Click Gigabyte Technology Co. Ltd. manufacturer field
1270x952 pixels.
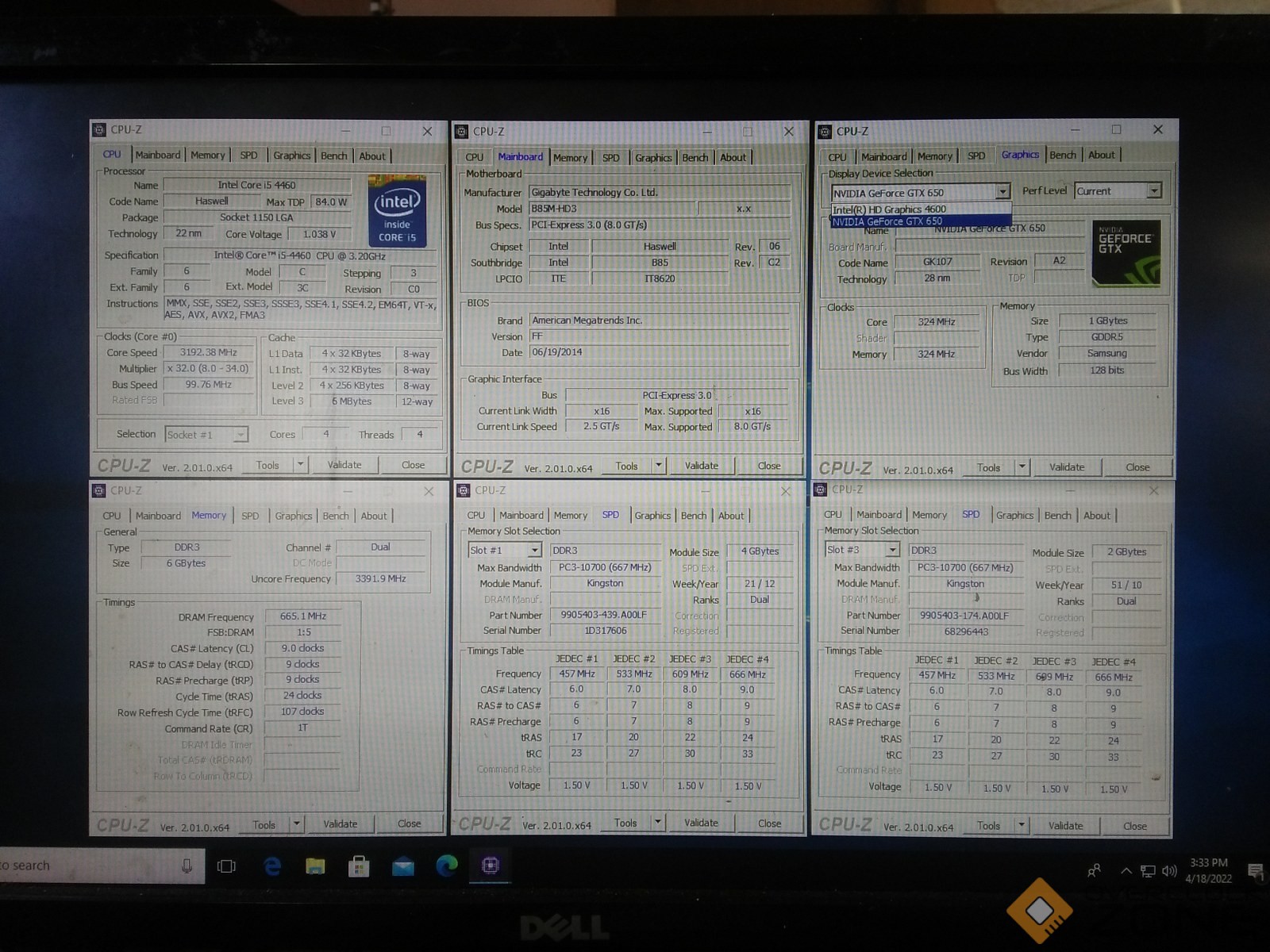(x=659, y=192)
